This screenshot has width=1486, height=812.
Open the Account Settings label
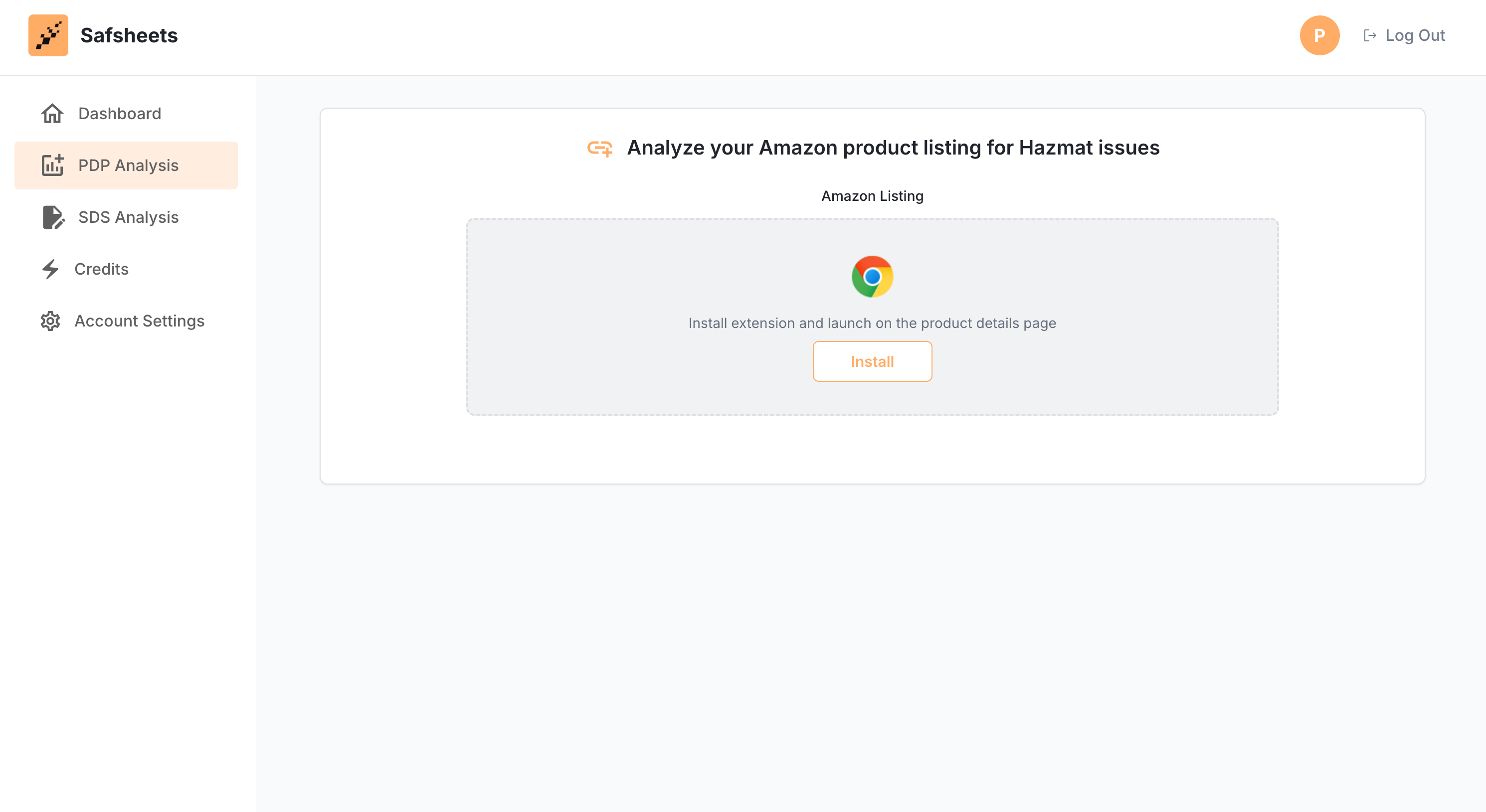click(x=140, y=321)
